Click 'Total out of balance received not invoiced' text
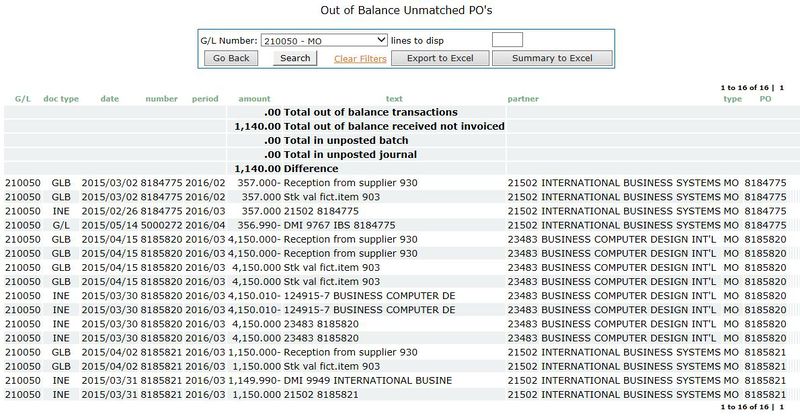 [394, 127]
